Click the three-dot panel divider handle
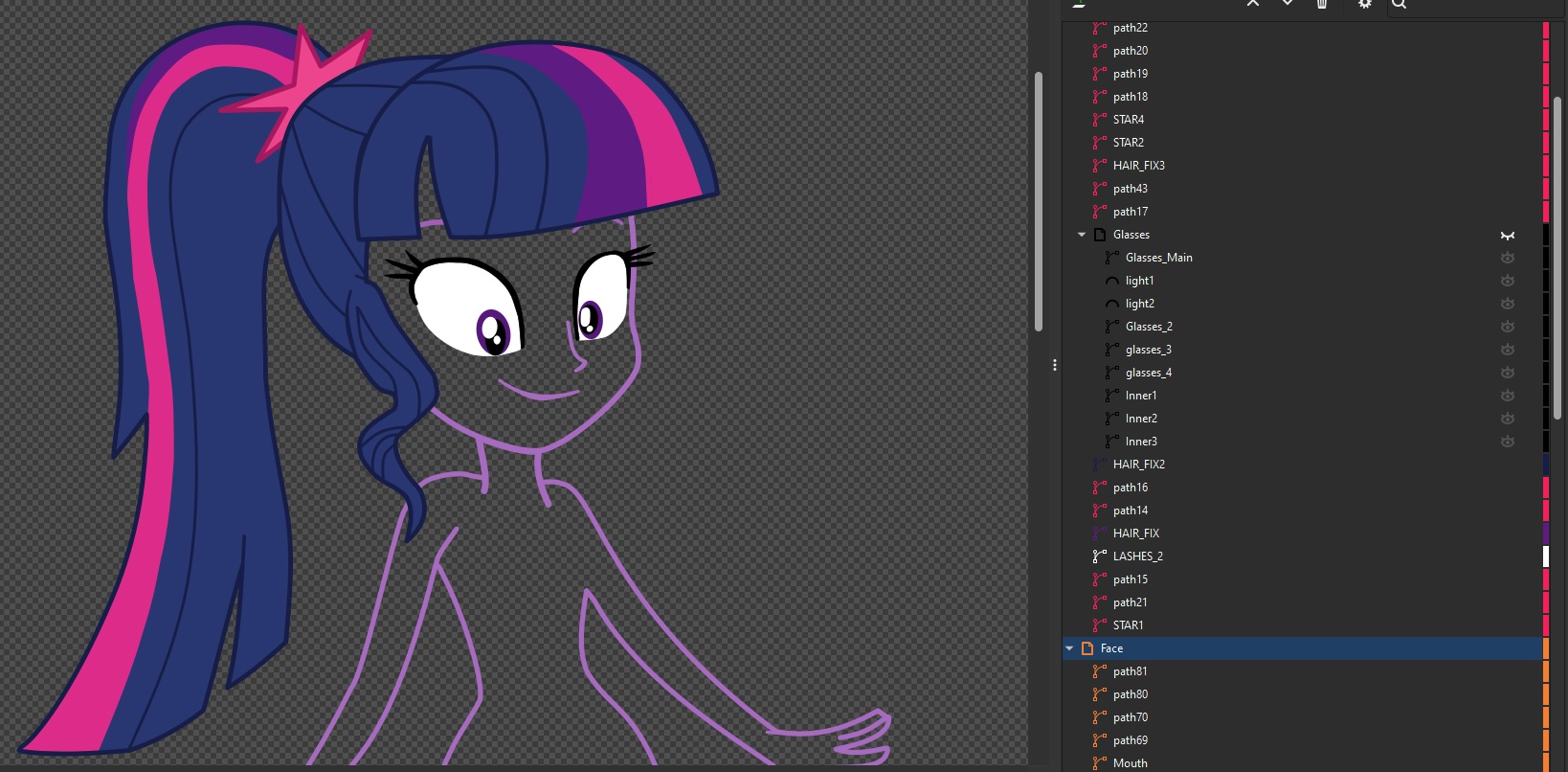1568x772 pixels. point(1055,365)
